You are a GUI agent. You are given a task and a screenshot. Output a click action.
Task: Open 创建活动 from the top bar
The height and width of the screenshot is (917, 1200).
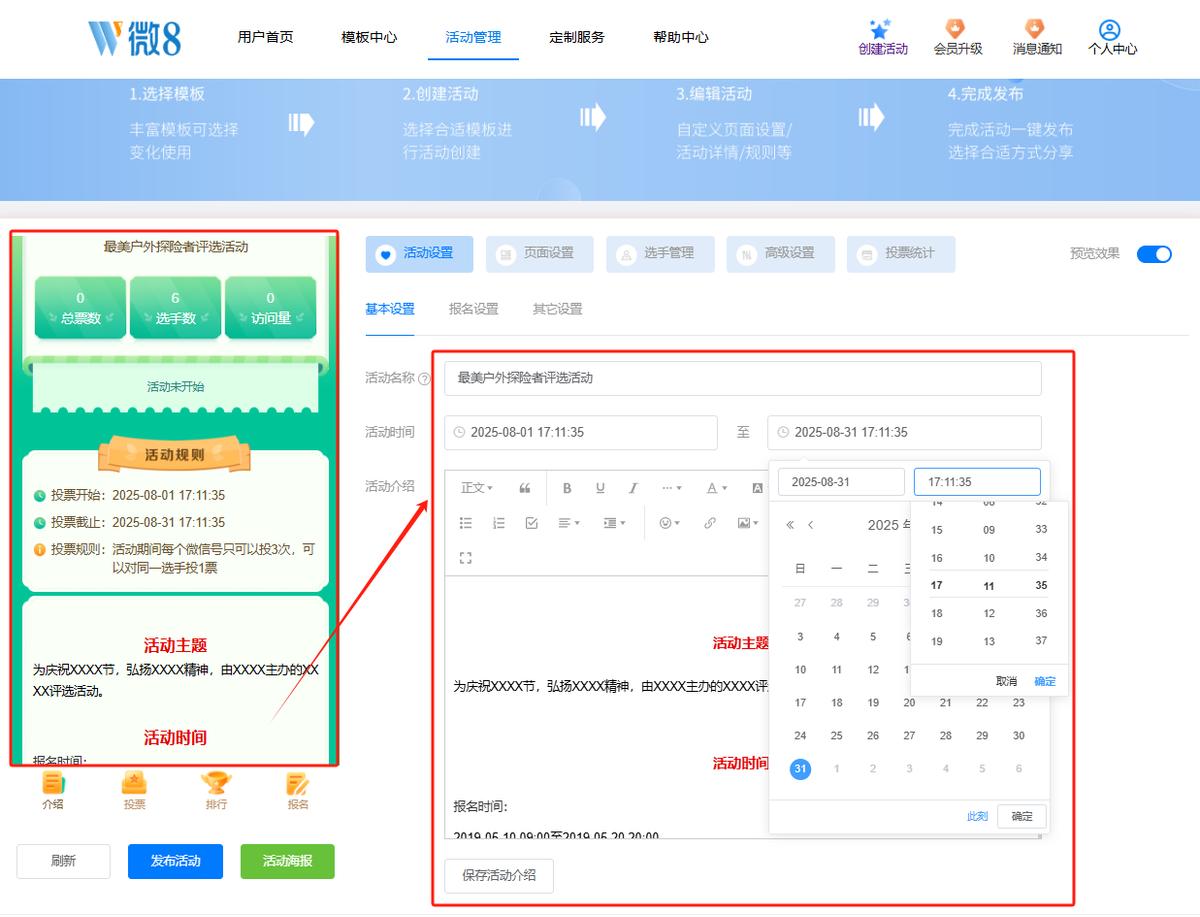tap(883, 37)
